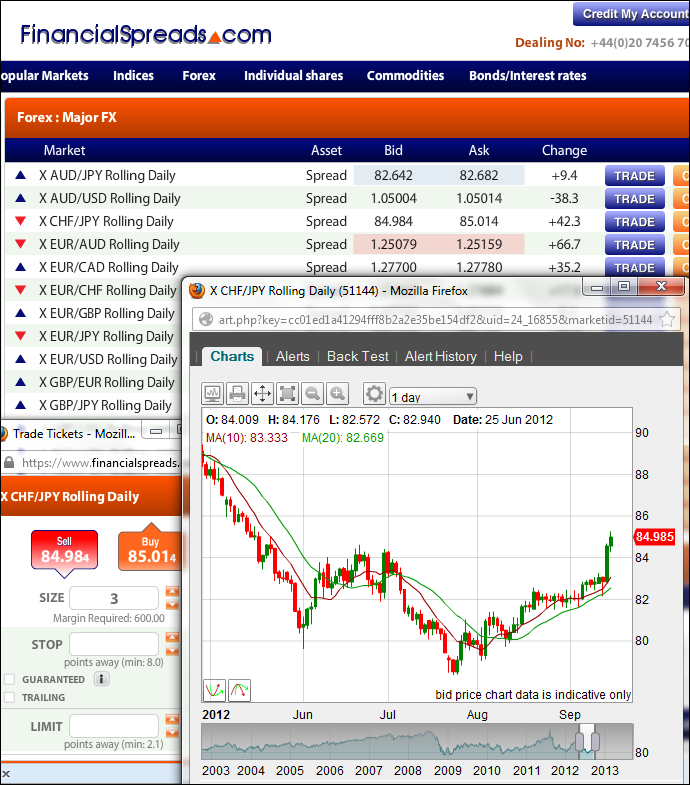Open the Alerts tab
Image resolution: width=690 pixels, height=785 pixels.
click(292, 356)
